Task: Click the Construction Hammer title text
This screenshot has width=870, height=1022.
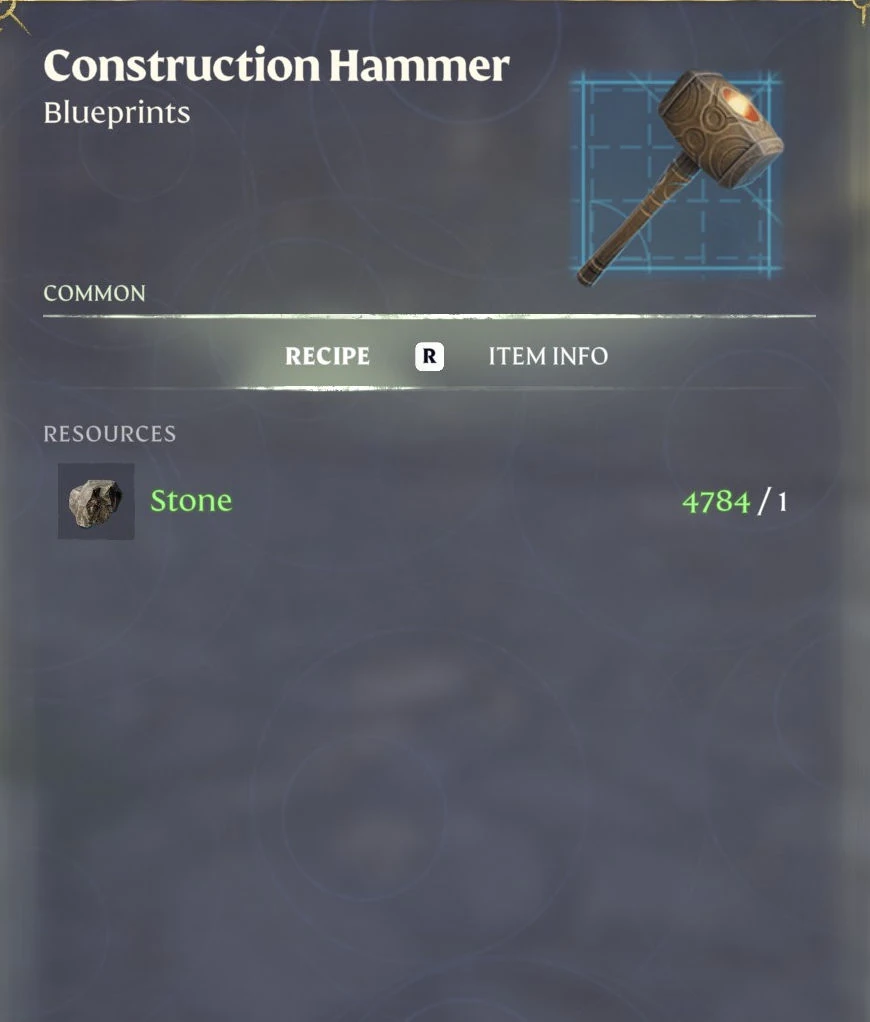Action: point(276,66)
